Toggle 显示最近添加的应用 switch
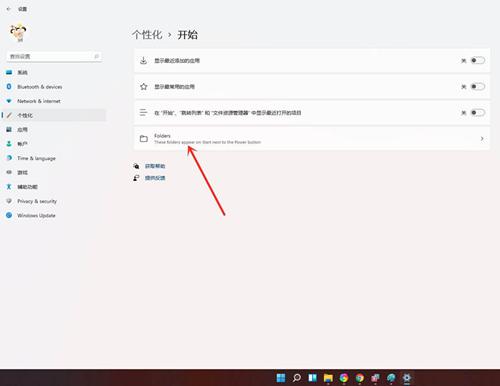Screen dimensions: 500x386 (478, 60)
